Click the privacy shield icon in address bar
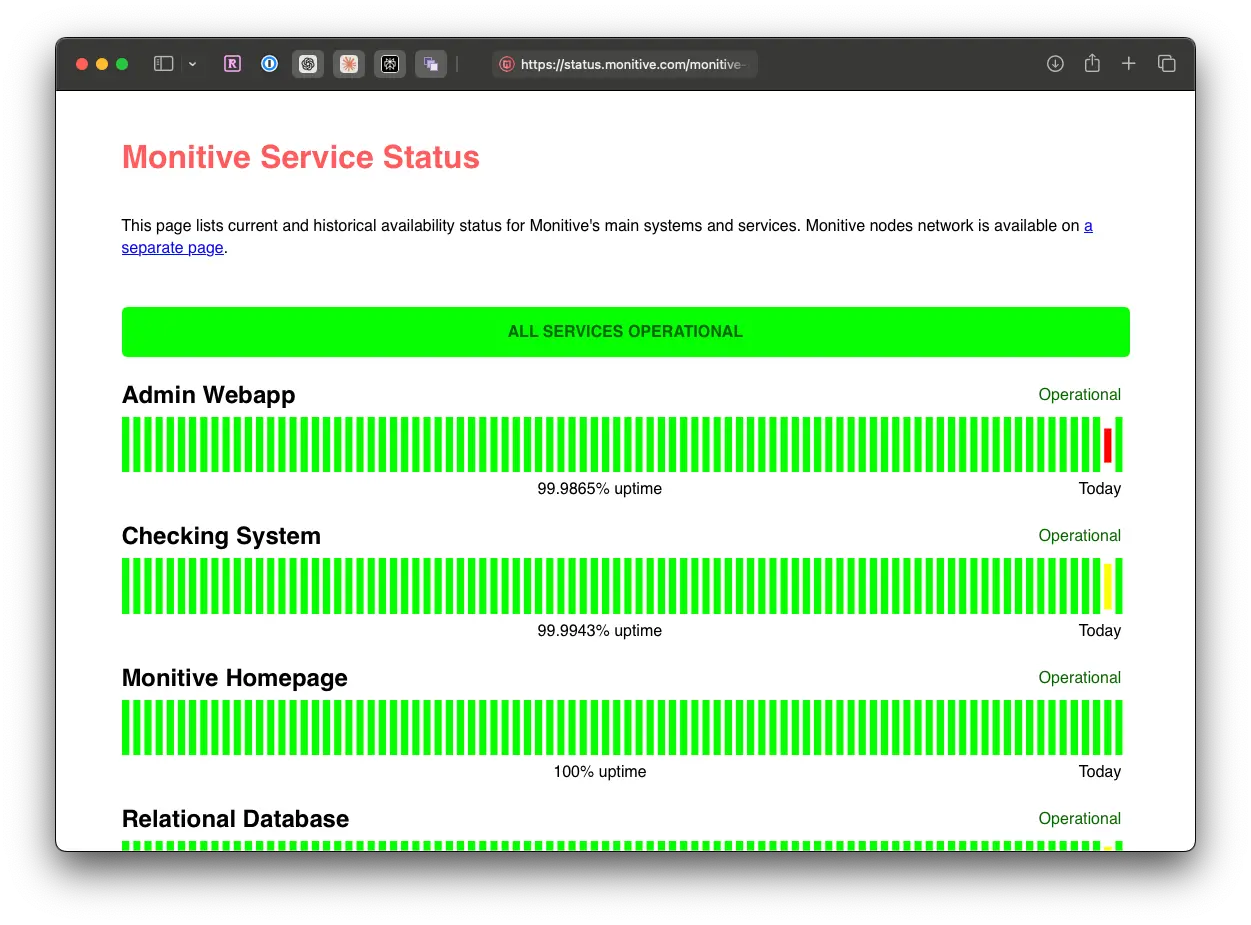 [x=508, y=63]
